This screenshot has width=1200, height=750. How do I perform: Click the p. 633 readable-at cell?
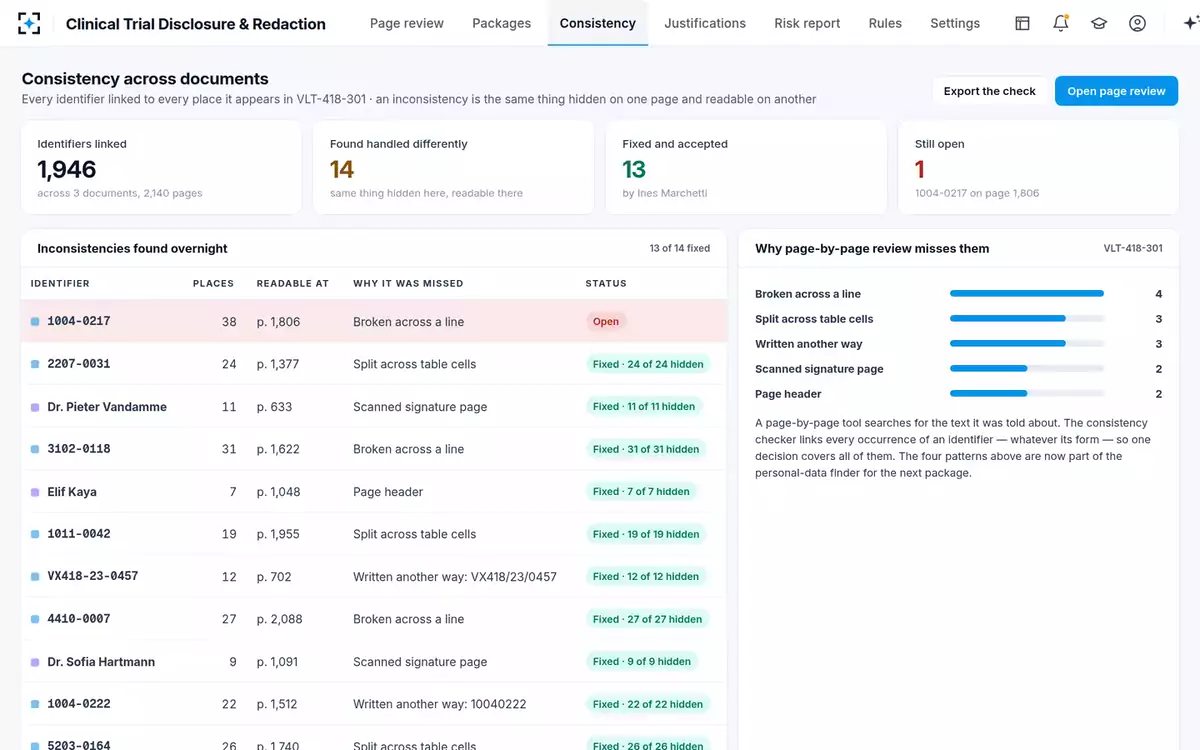click(274, 407)
